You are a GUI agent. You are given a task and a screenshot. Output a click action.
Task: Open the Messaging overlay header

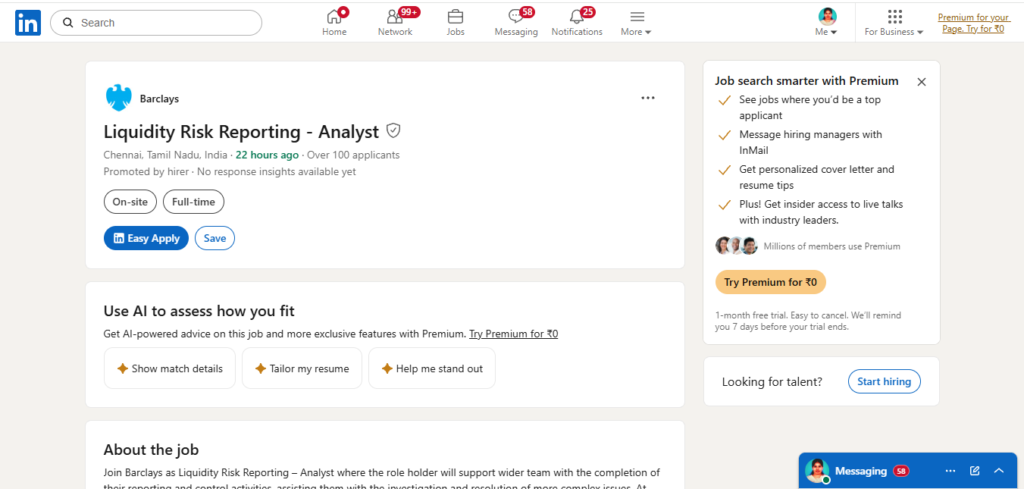(x=908, y=471)
